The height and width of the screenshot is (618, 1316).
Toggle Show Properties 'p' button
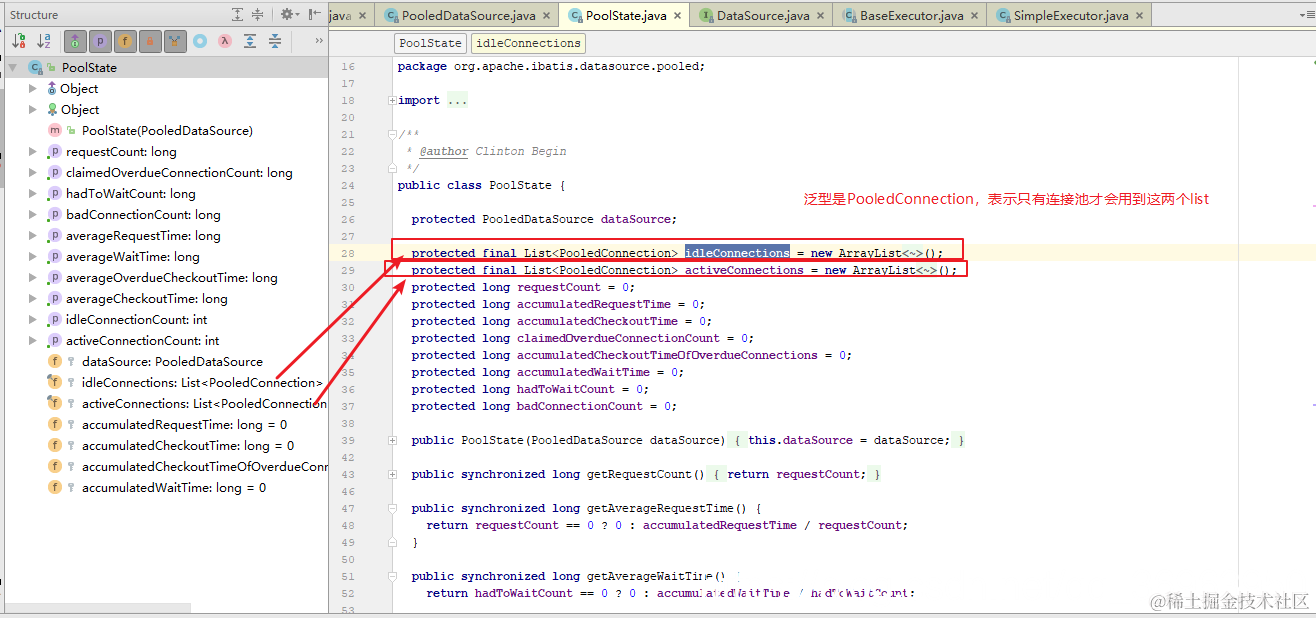pos(100,41)
